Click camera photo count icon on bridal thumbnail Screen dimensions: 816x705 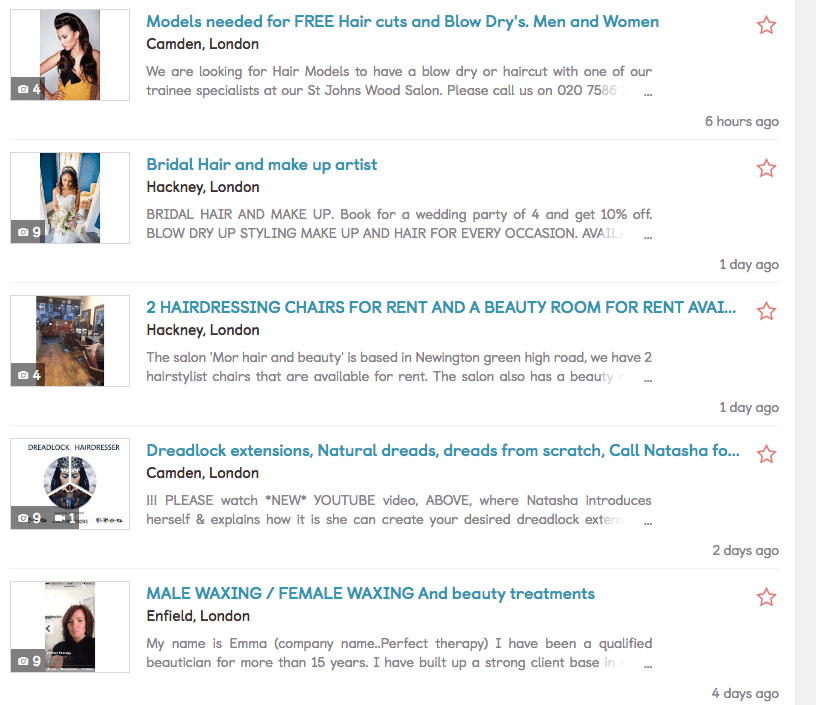[23, 232]
